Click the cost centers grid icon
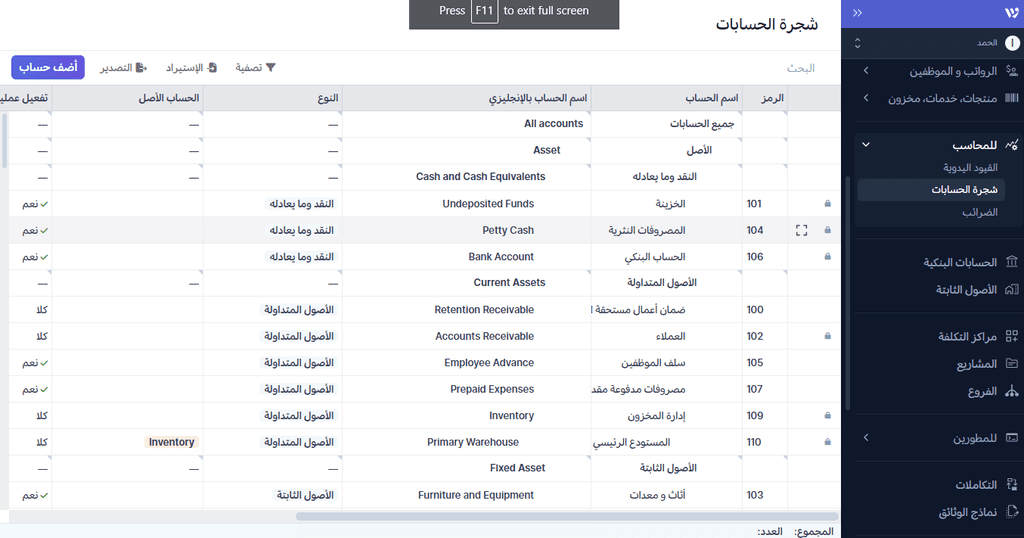Viewport: 1024px width, 538px height. click(x=1012, y=336)
